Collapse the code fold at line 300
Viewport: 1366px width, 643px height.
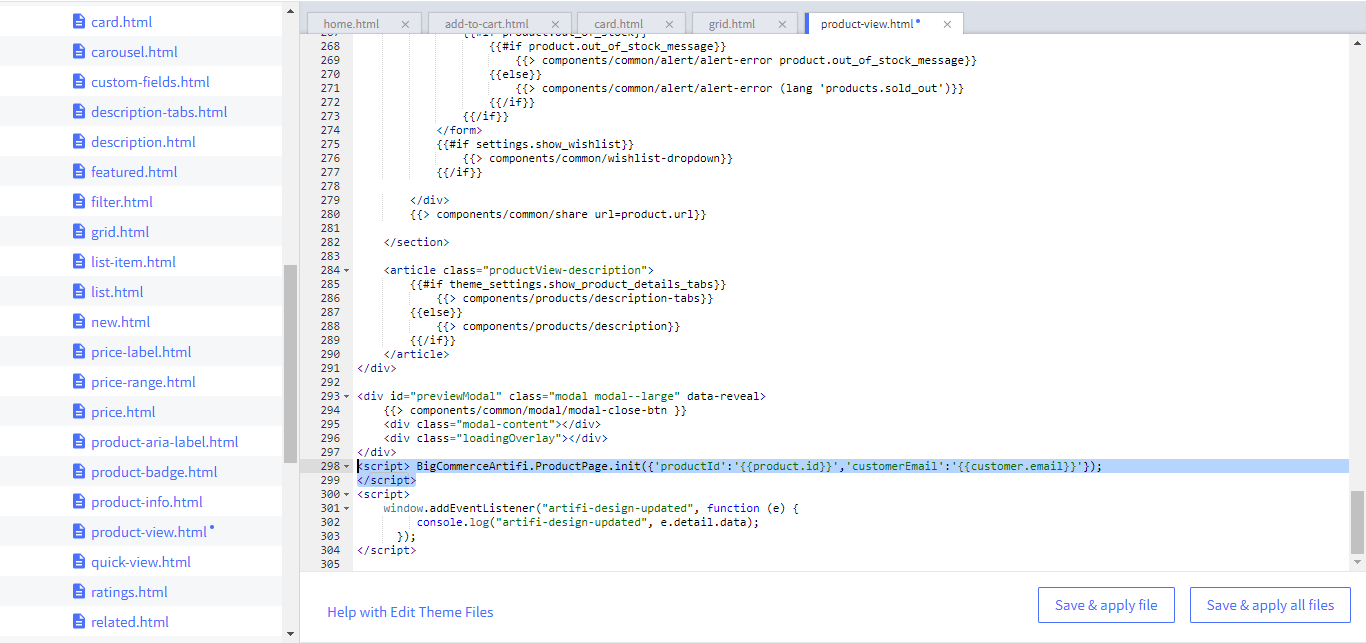point(347,494)
